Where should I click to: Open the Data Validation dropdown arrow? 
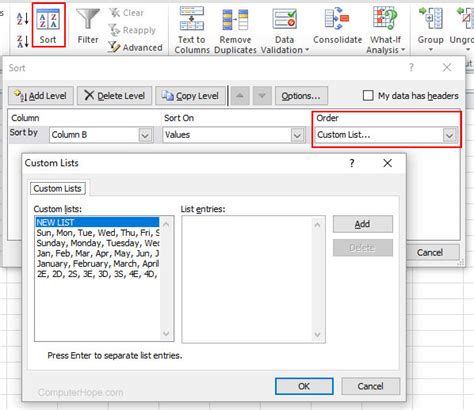307,50
